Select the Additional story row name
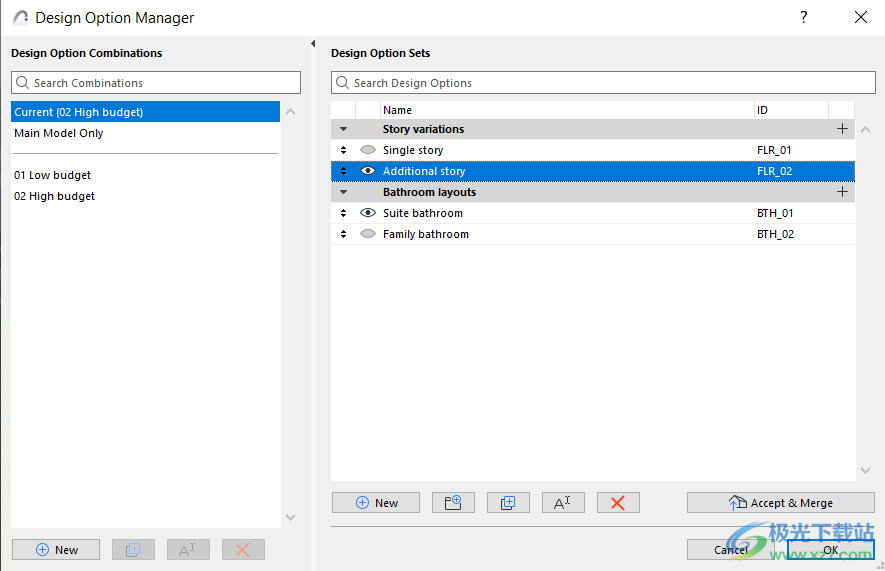The width and height of the screenshot is (885, 571). 424,171
